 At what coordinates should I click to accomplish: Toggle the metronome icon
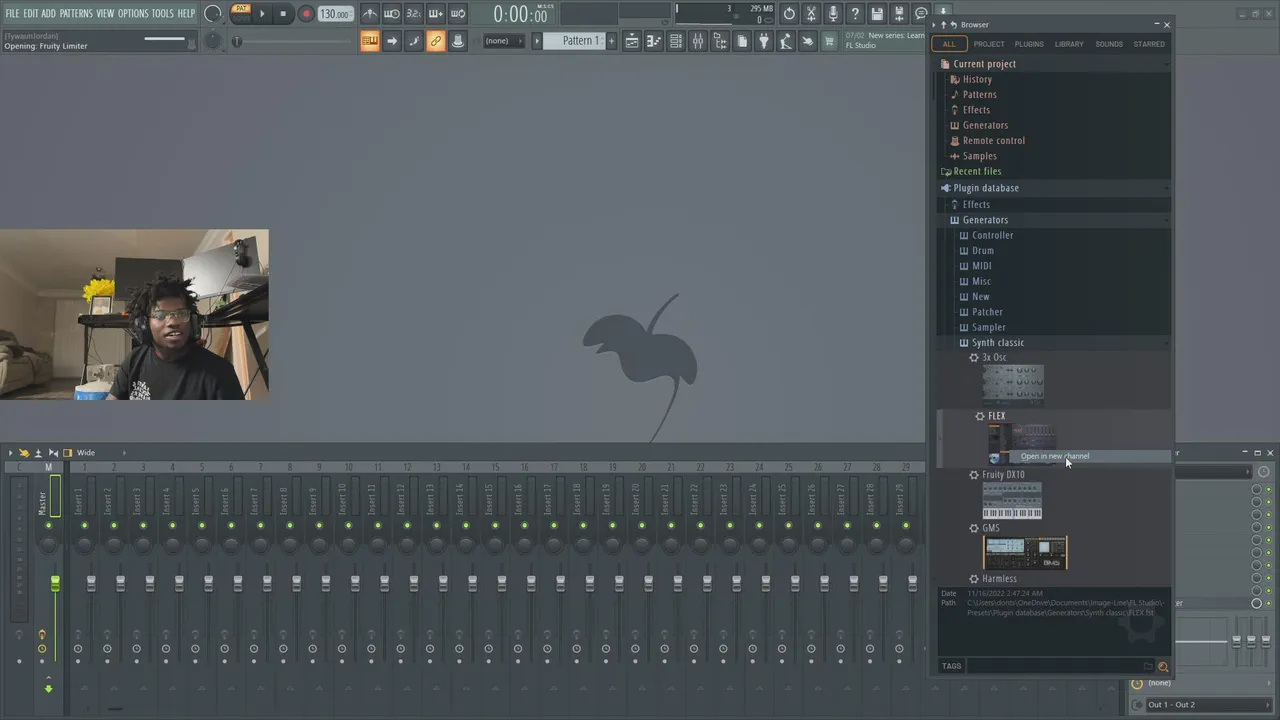(x=370, y=14)
